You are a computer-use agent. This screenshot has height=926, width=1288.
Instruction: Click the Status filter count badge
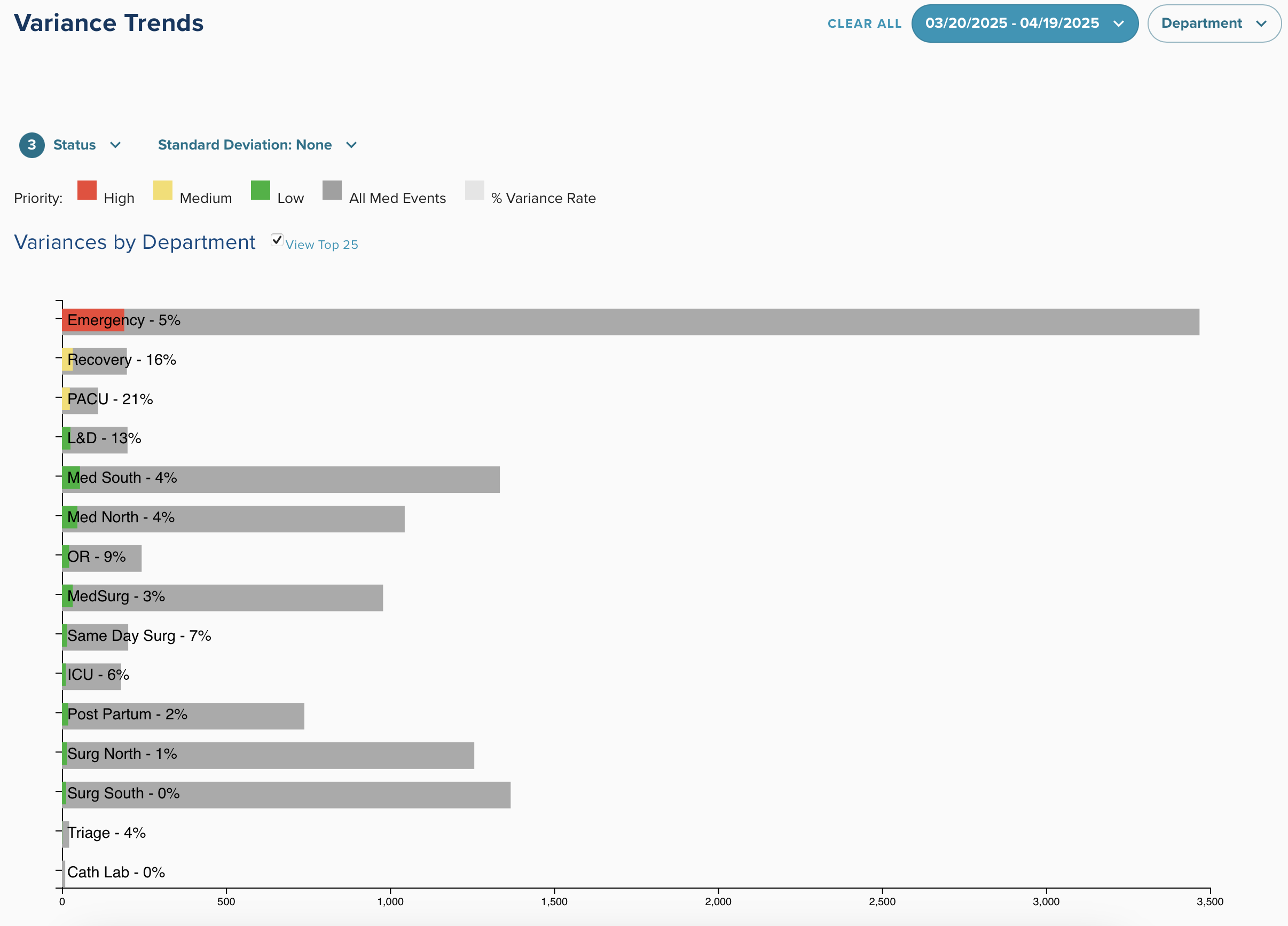[x=32, y=145]
